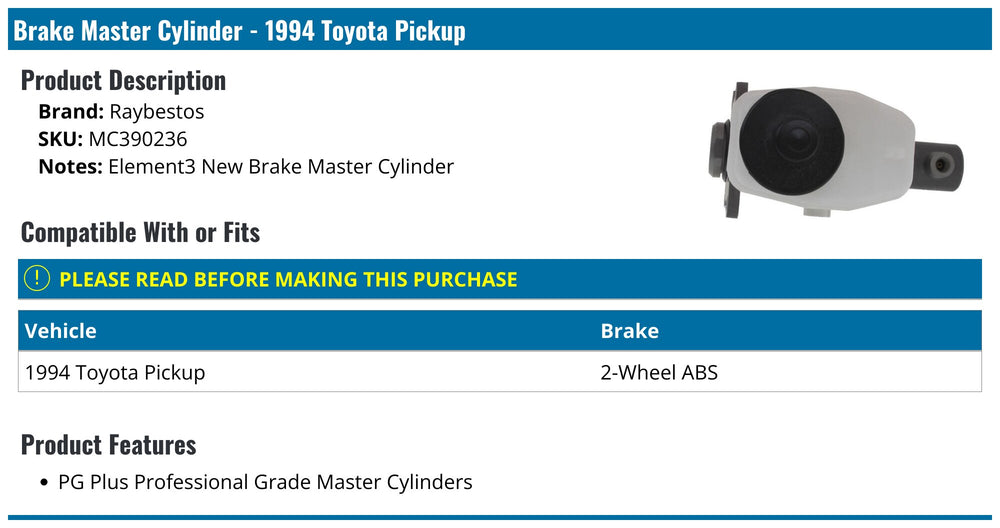Click the yellow exclamation warning icon
The image size is (1000, 528).
(x=36, y=279)
